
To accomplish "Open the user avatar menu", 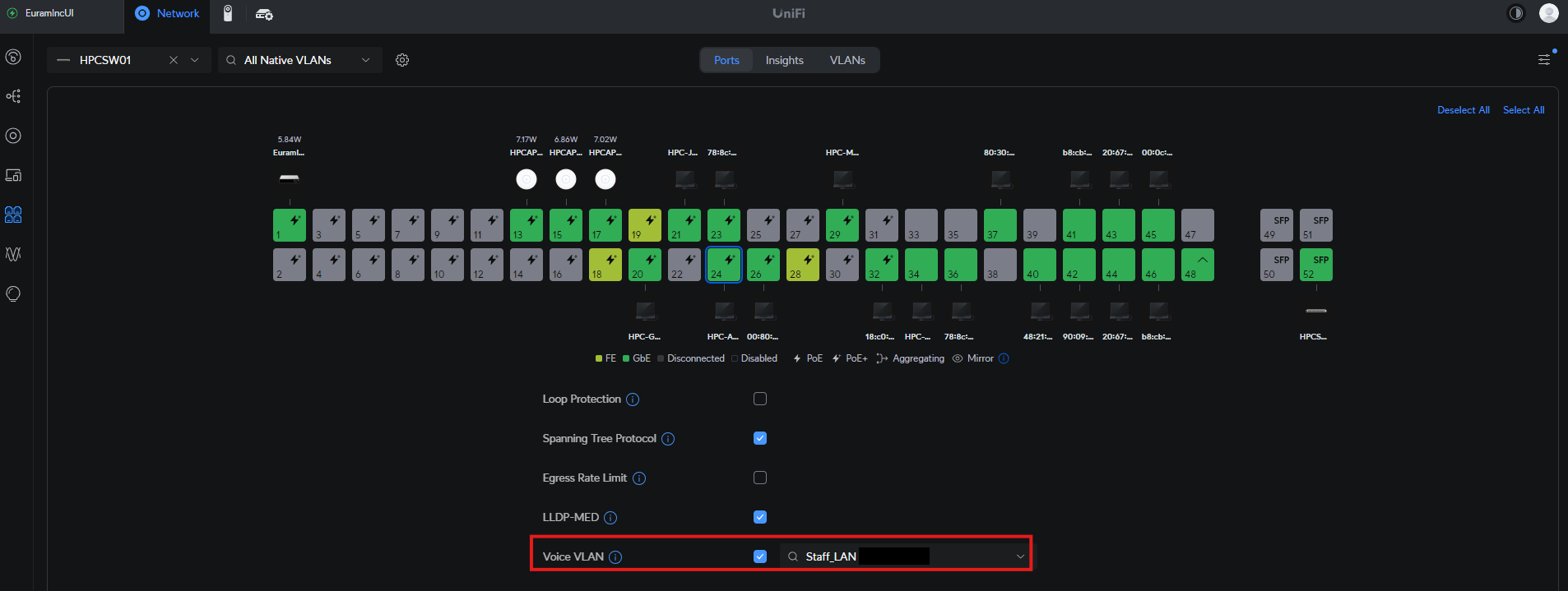I will pyautogui.click(x=1549, y=13).
